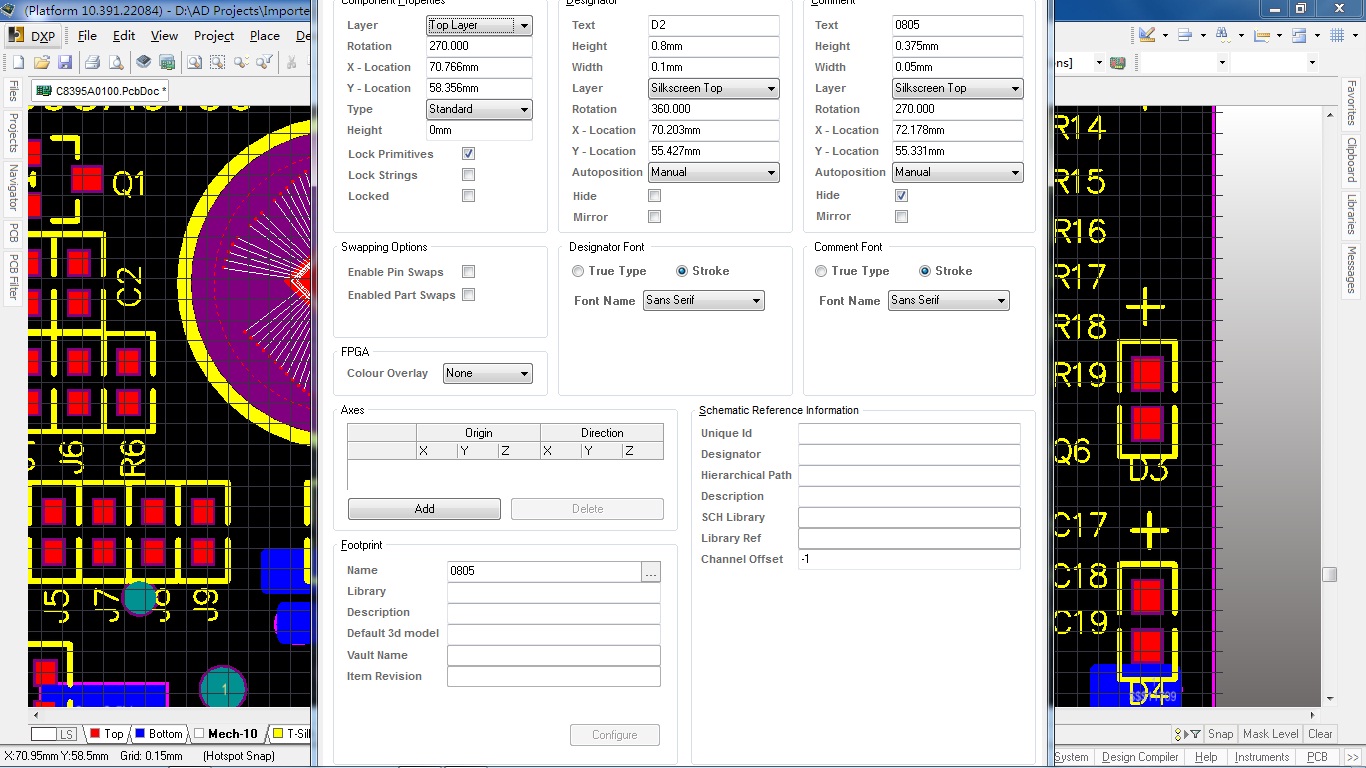Screen dimensions: 1366x768
Task: Open the Designator Autoposition dropdown
Action: pyautogui.click(x=714, y=173)
